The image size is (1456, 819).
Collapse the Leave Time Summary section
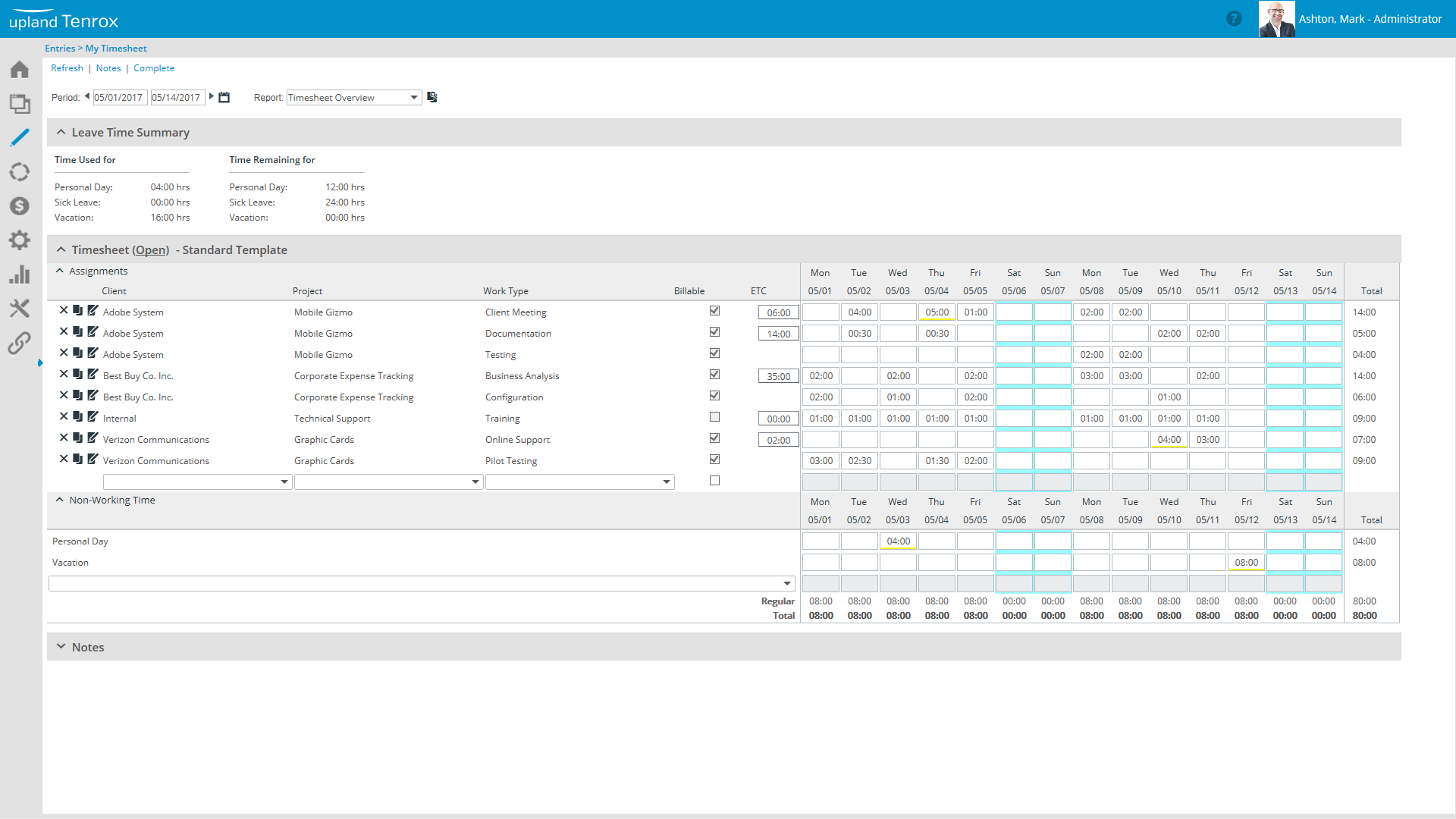[x=61, y=132]
